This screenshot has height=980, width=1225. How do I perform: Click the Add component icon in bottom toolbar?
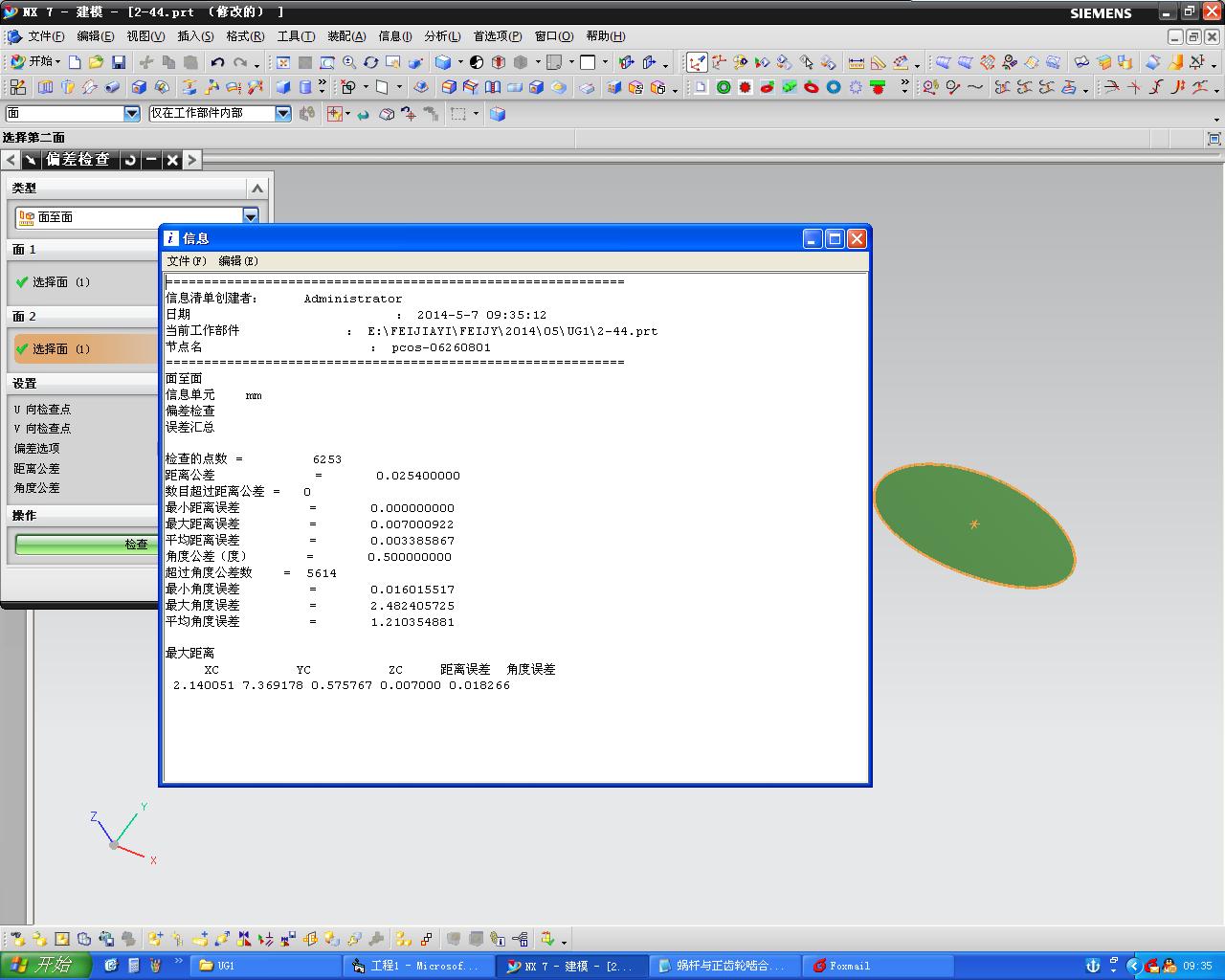(155, 940)
